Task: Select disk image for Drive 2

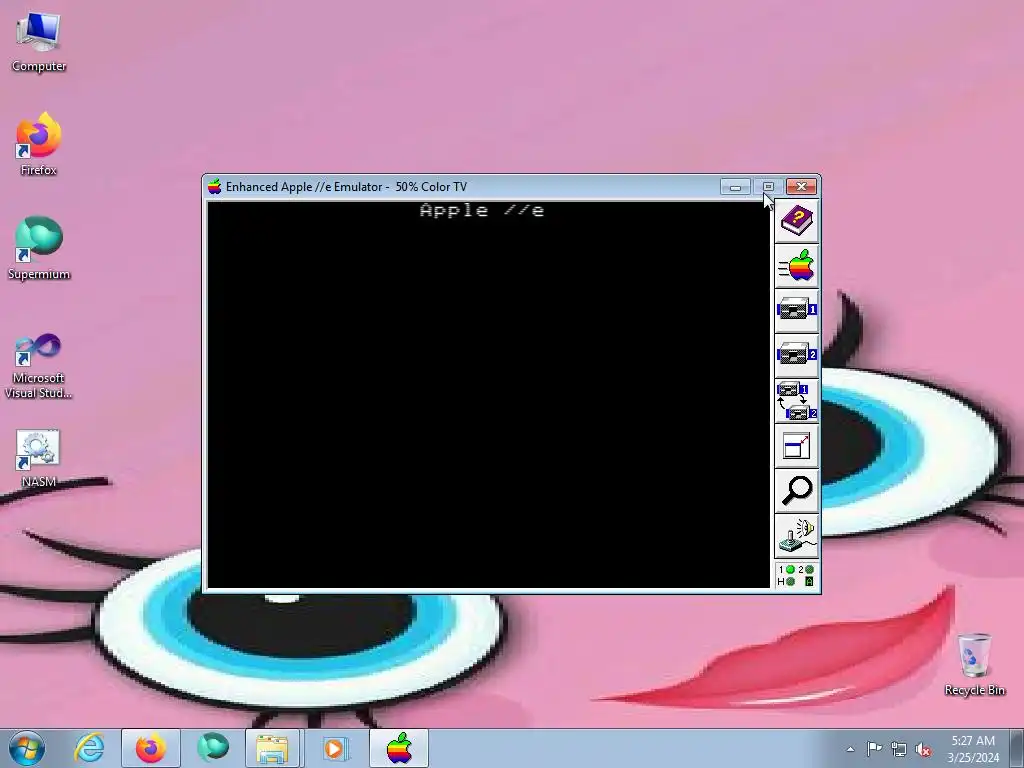Action: coord(797,356)
